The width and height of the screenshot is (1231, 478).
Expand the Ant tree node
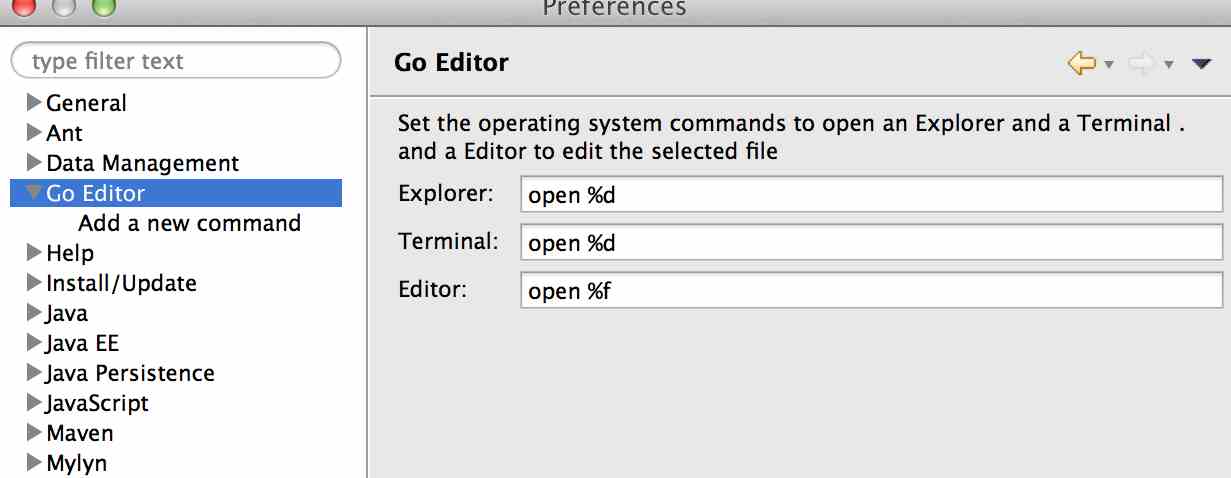pyautogui.click(x=33, y=132)
